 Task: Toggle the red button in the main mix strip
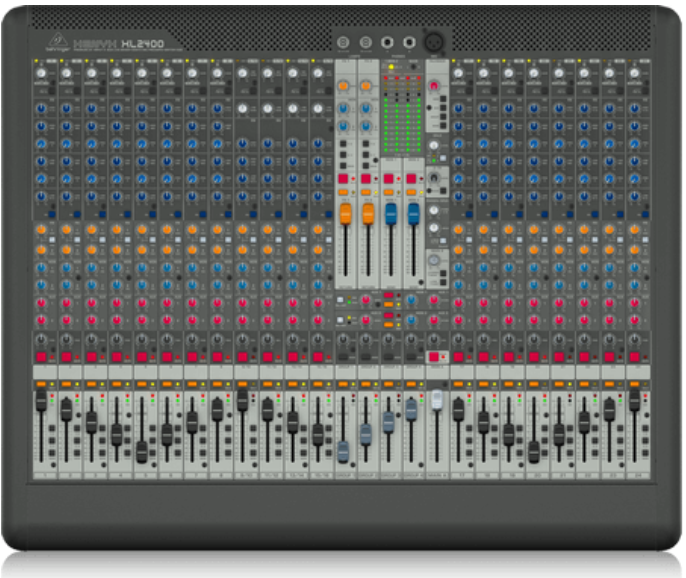click(x=435, y=356)
